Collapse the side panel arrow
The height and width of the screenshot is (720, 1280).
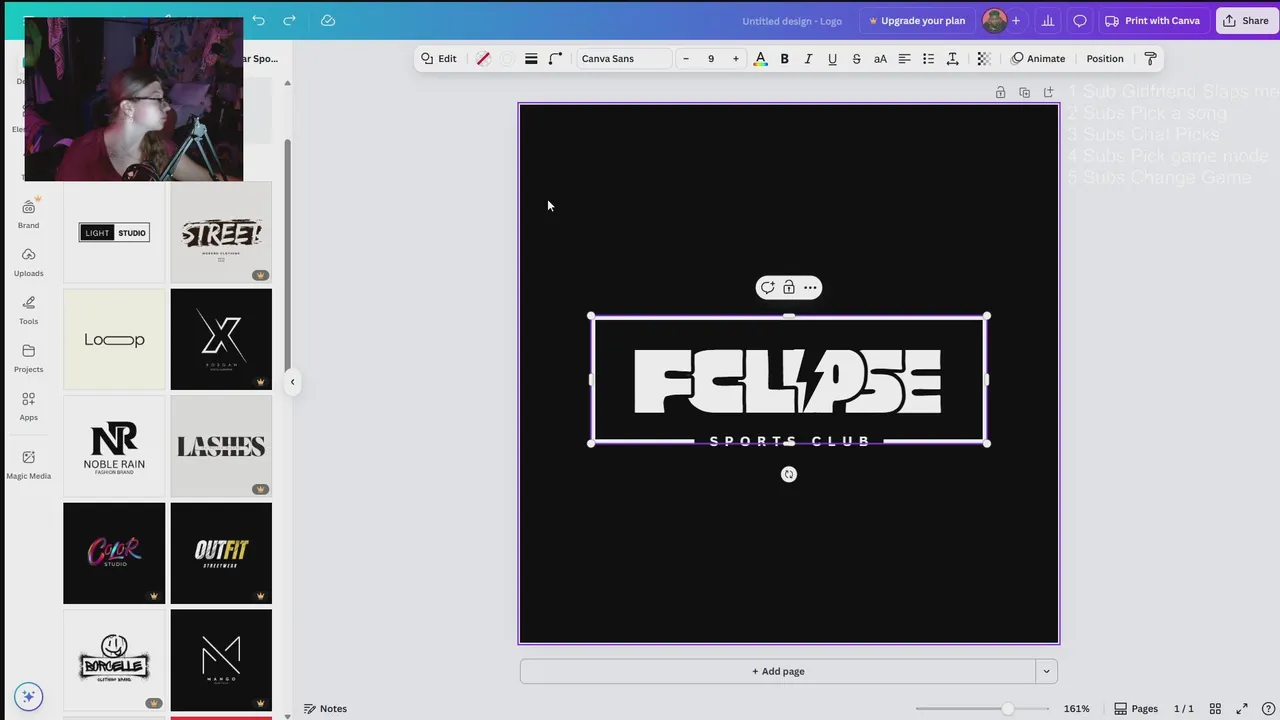coord(292,381)
